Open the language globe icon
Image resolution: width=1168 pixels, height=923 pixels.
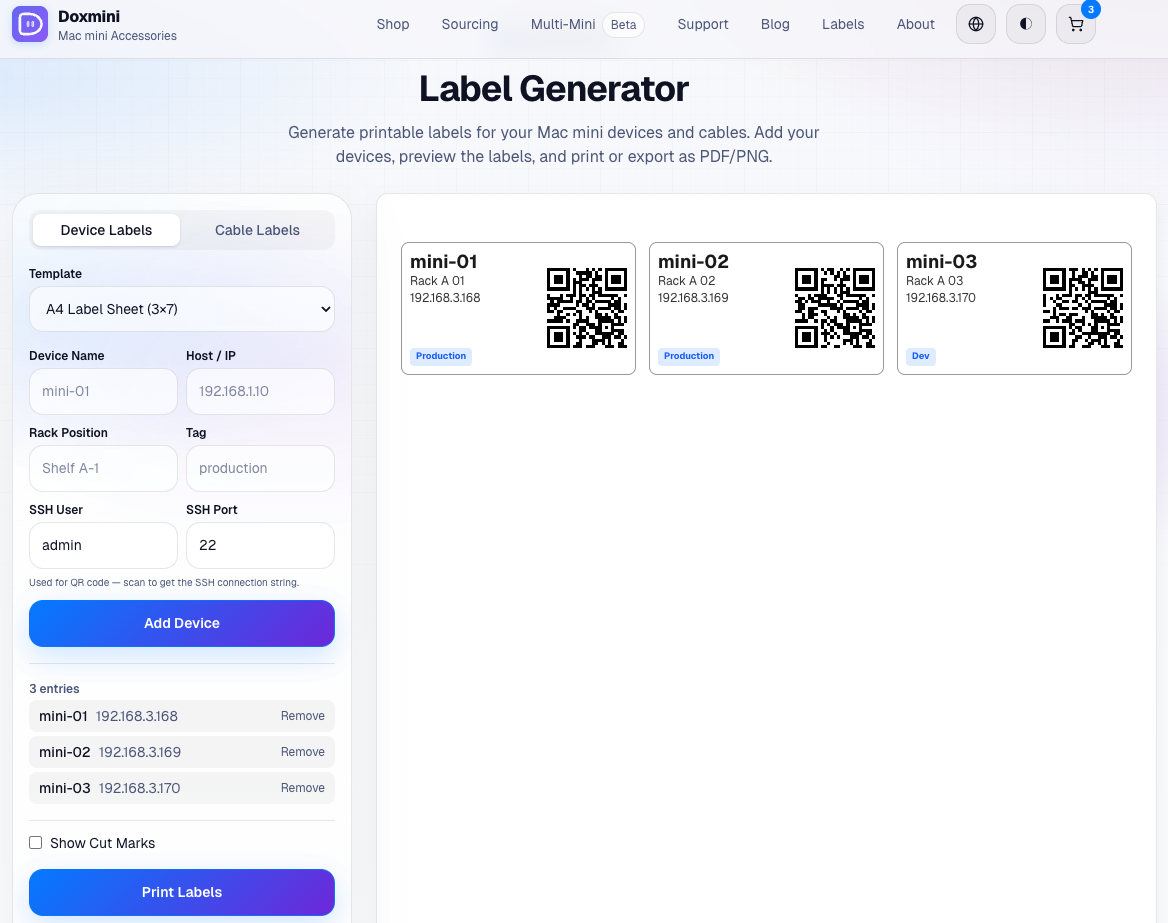[975, 24]
